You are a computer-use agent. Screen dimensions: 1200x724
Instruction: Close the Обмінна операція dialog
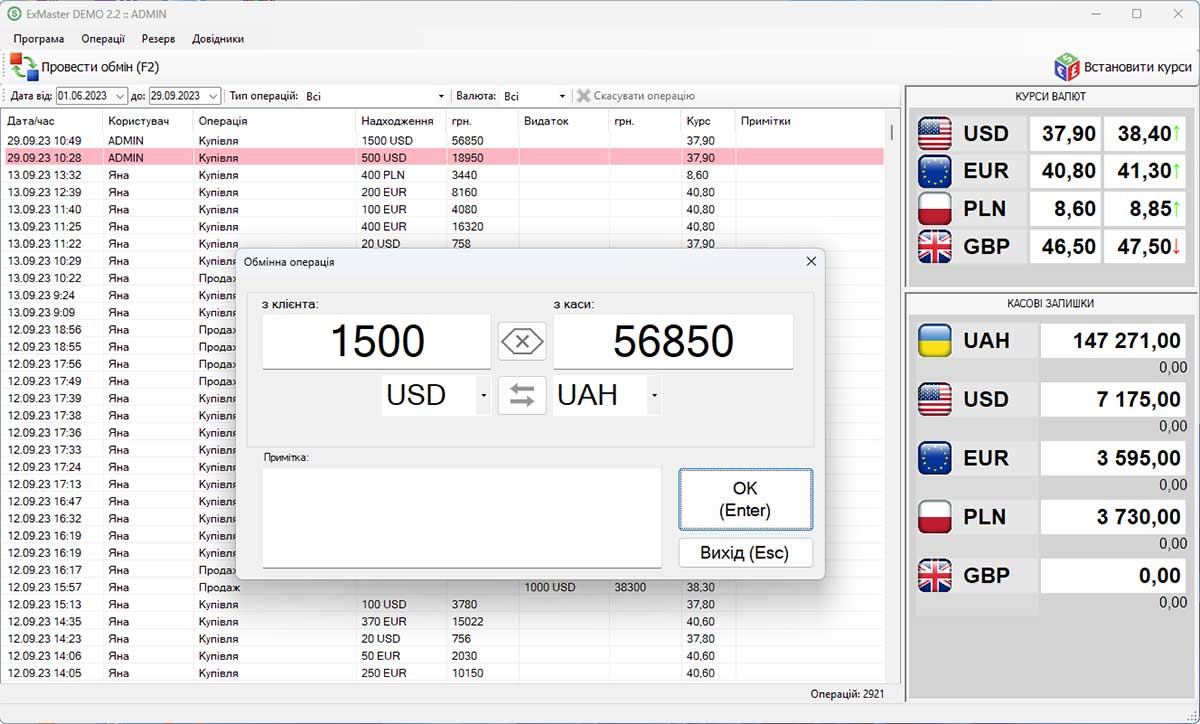[x=811, y=261]
